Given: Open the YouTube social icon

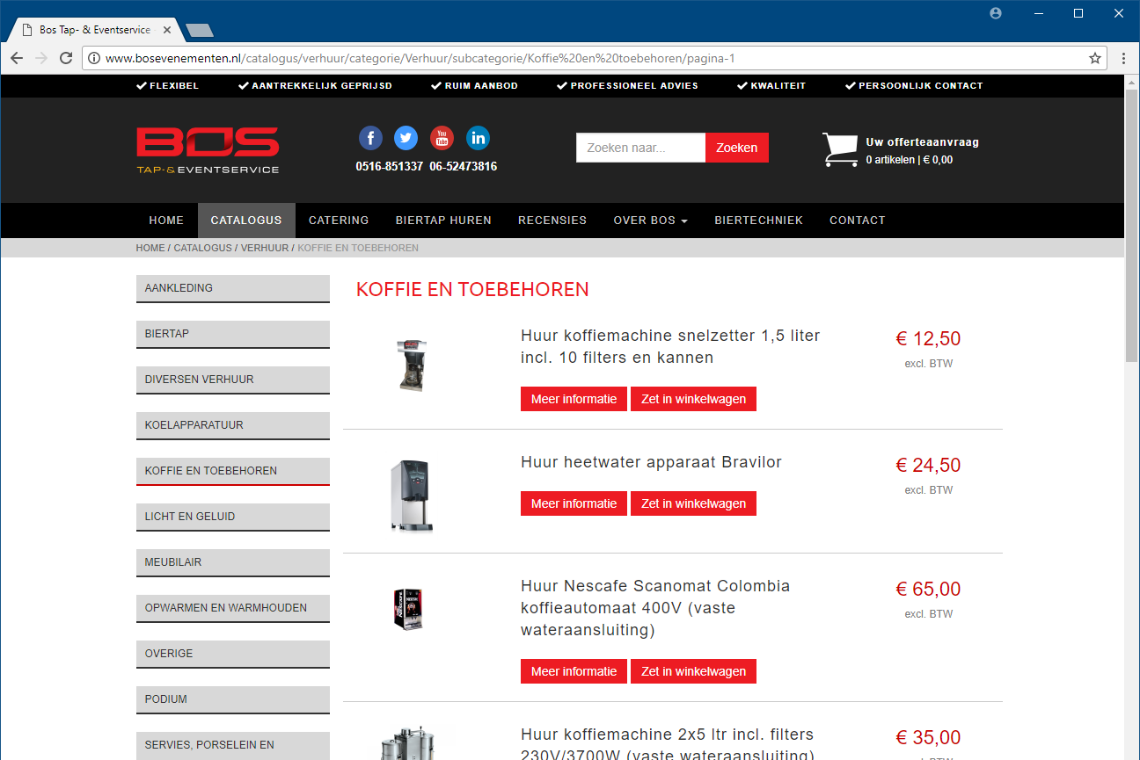Looking at the screenshot, I should tap(441, 138).
